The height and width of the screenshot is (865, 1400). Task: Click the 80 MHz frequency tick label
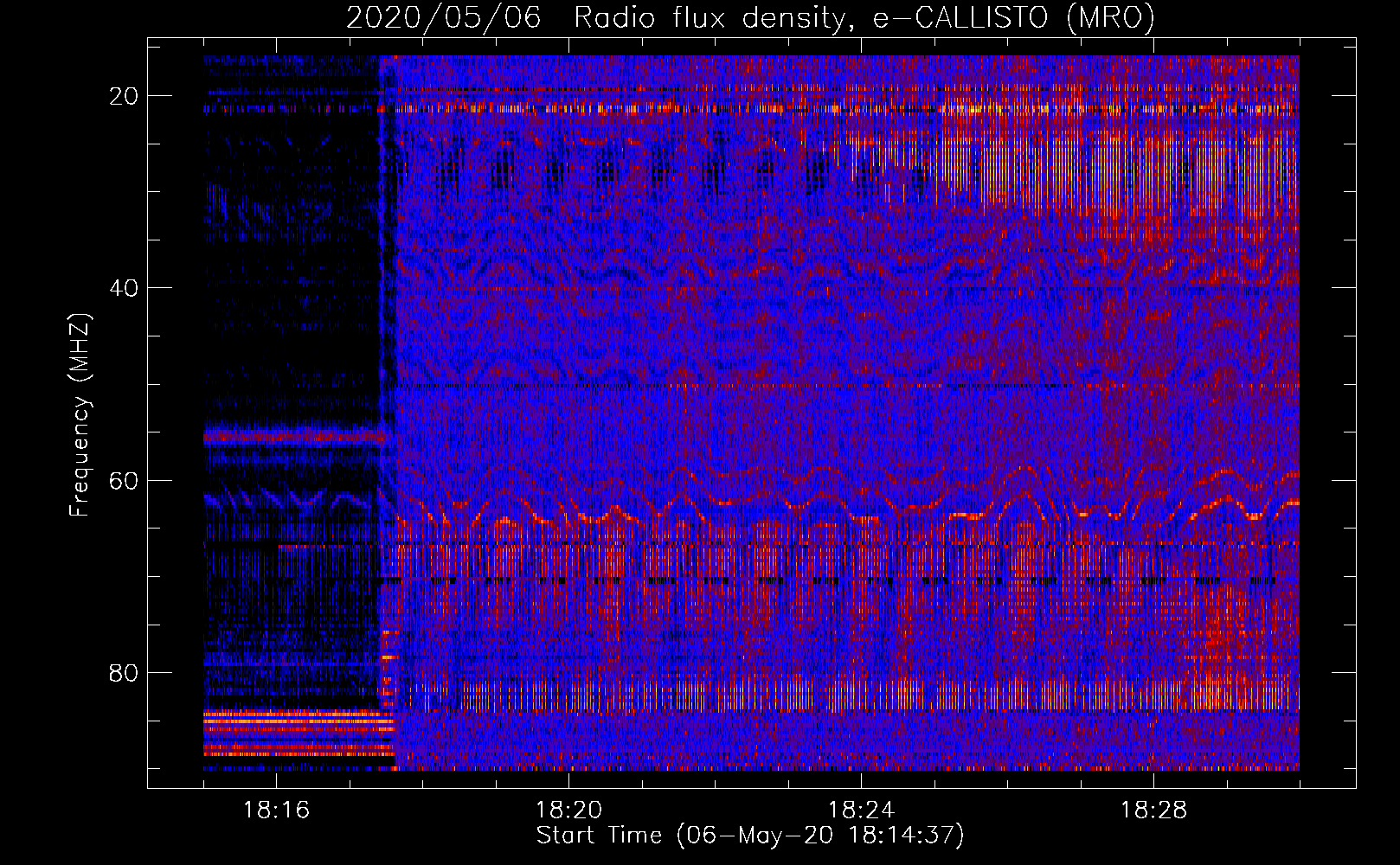125,672
